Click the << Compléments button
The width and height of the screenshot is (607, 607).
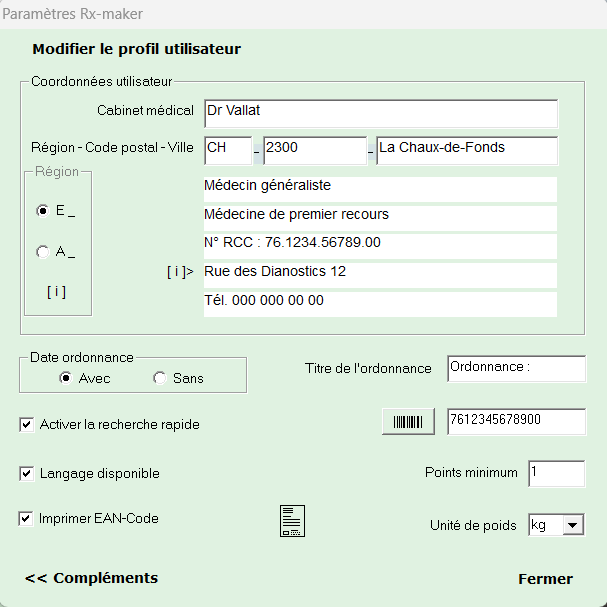click(91, 578)
